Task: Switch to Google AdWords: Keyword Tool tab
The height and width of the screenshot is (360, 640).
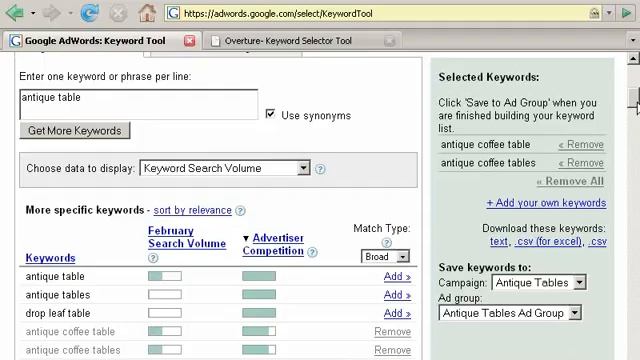Action: point(95,41)
